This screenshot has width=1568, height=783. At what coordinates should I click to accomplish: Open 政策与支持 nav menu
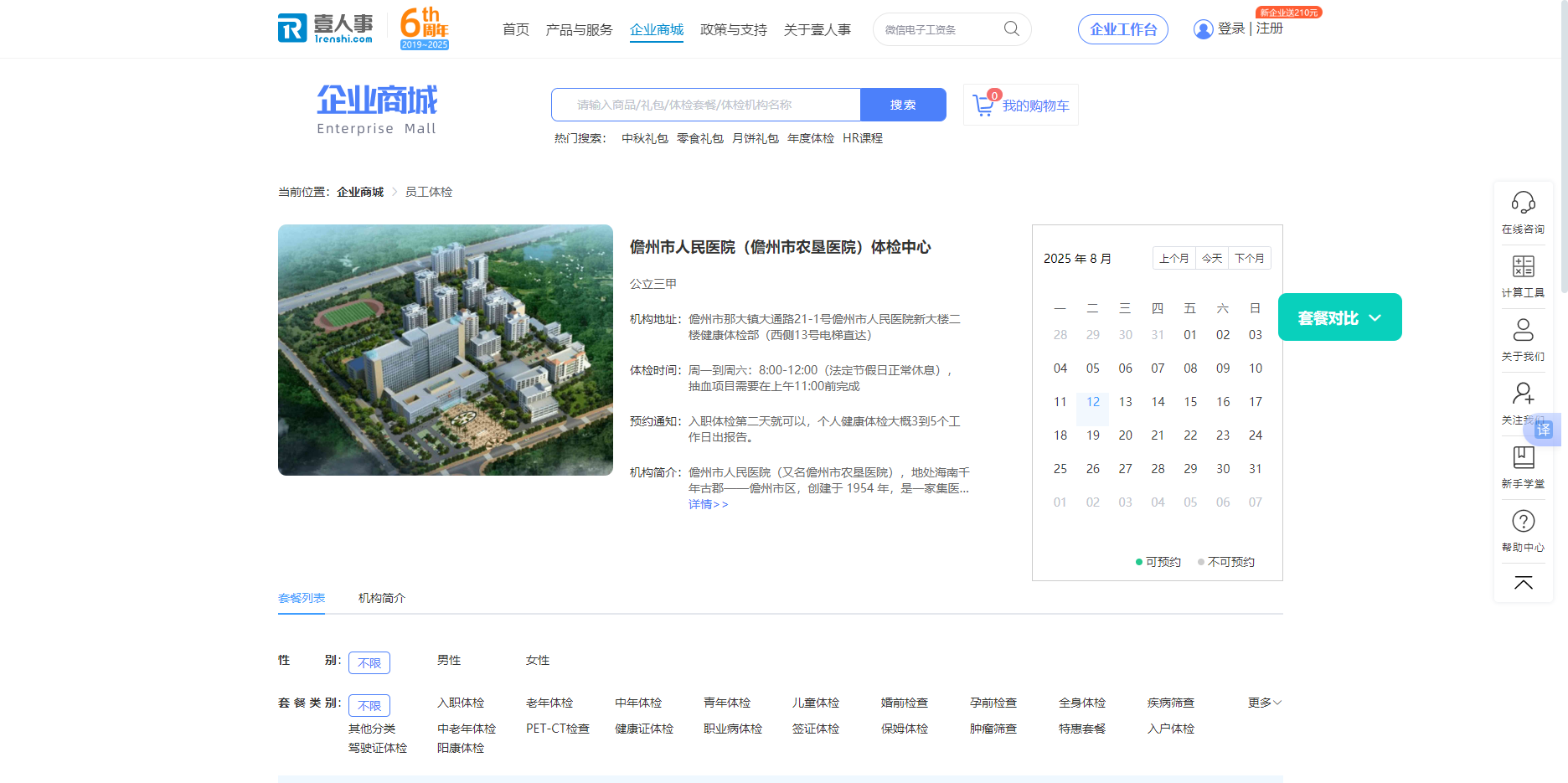pyautogui.click(x=734, y=30)
